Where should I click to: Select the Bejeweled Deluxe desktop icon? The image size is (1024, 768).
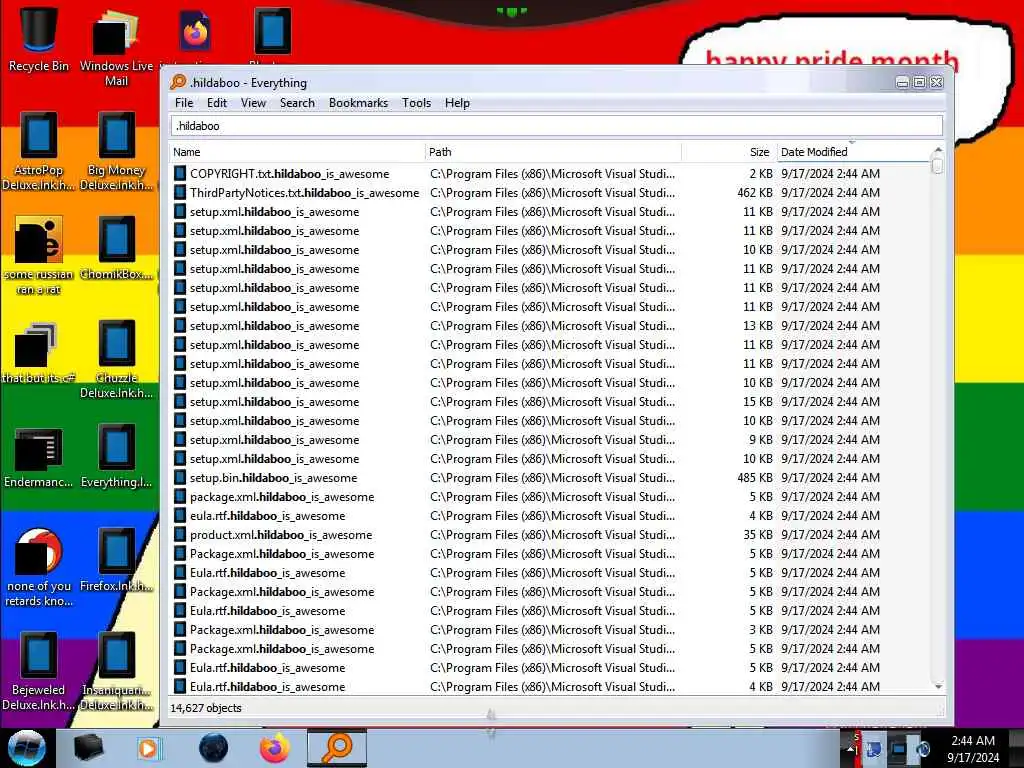tap(38, 671)
